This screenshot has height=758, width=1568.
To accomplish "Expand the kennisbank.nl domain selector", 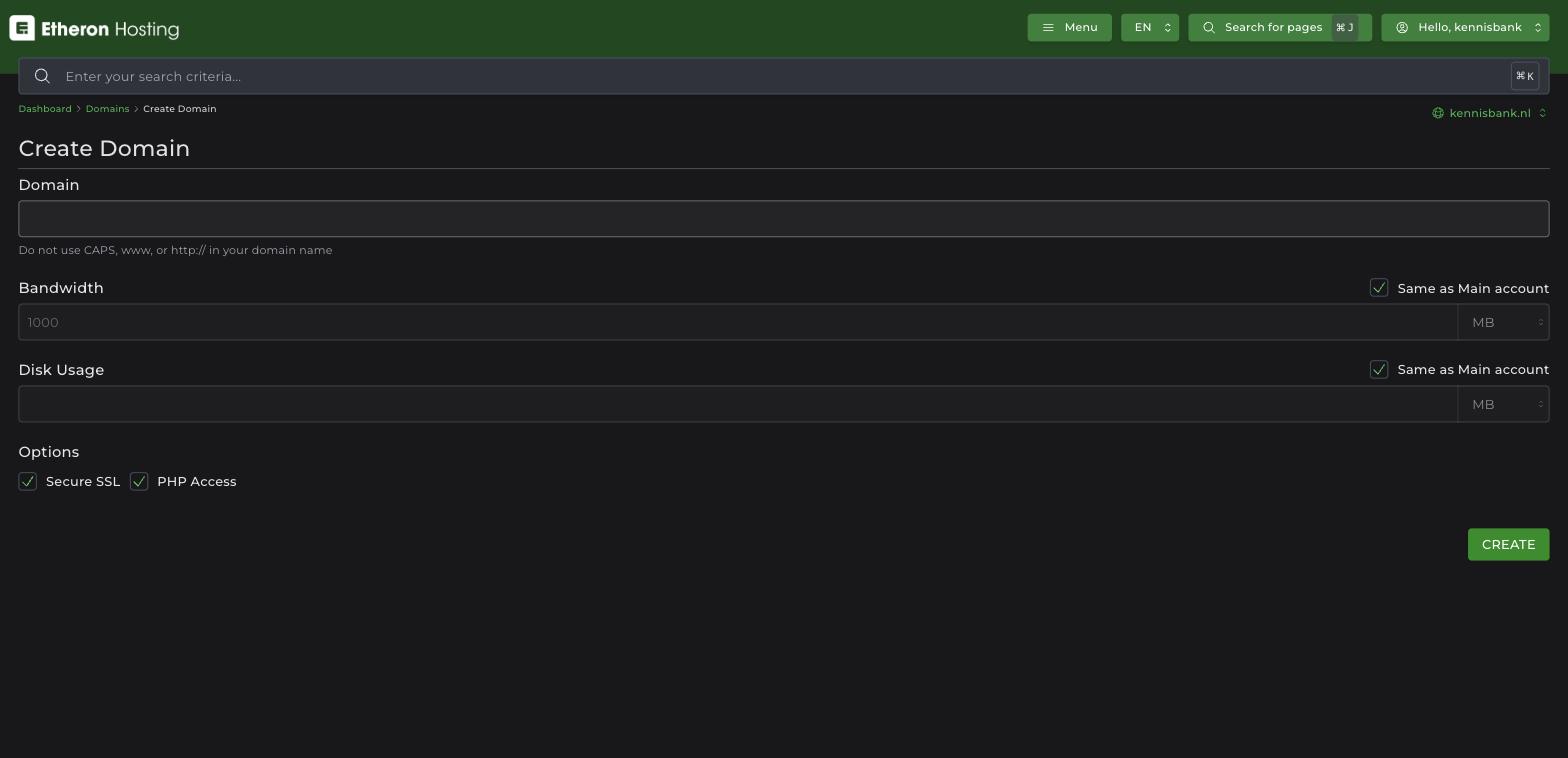I will coord(1490,113).
